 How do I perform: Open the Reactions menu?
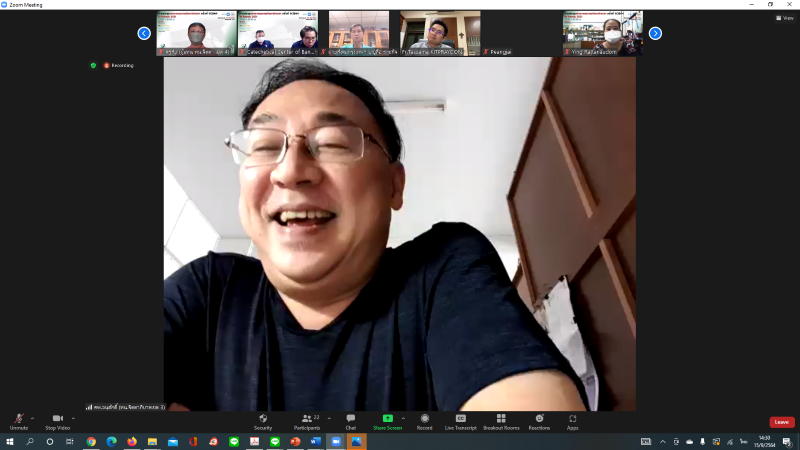click(539, 422)
